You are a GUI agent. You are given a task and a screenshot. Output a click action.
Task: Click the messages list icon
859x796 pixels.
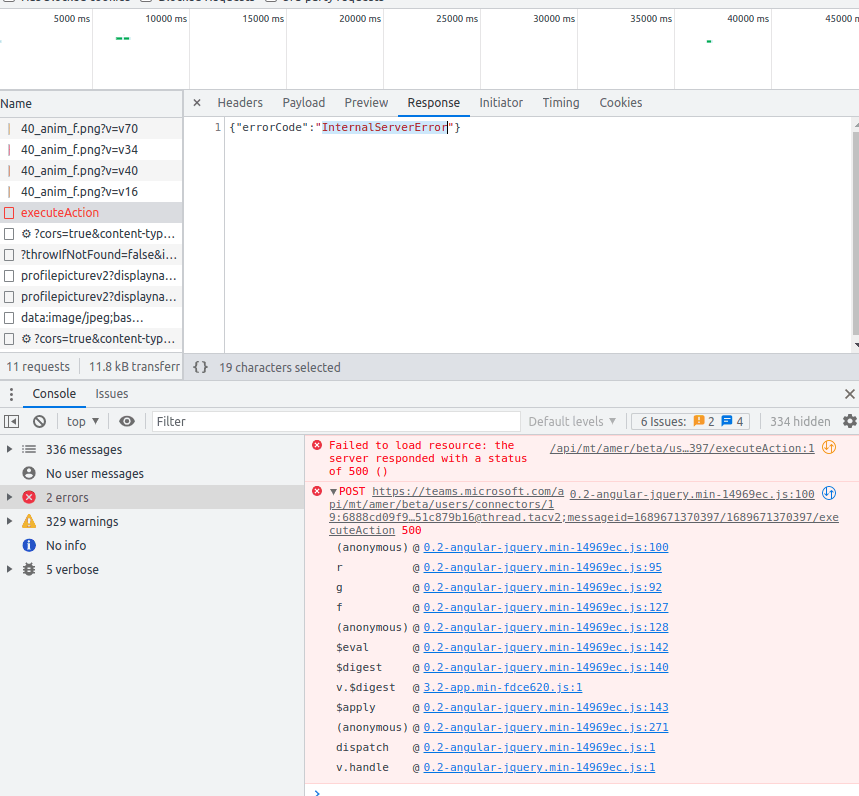pos(29,449)
